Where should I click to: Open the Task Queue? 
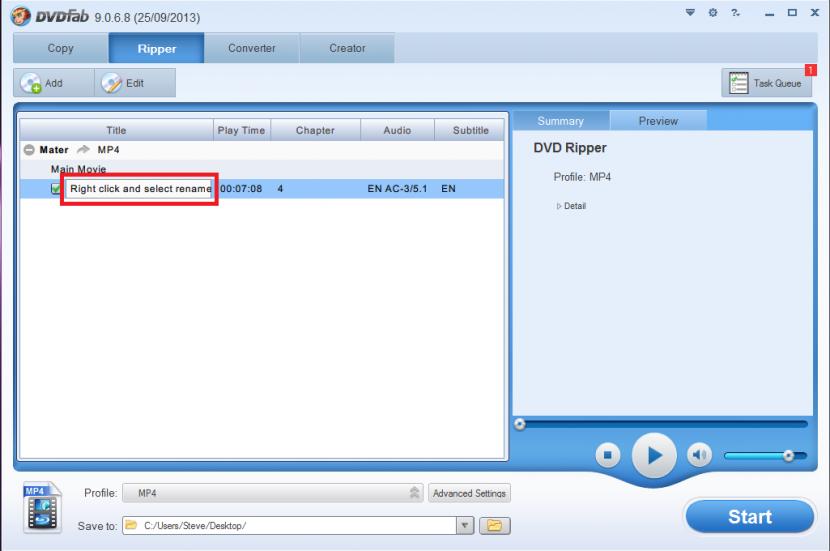(766, 83)
